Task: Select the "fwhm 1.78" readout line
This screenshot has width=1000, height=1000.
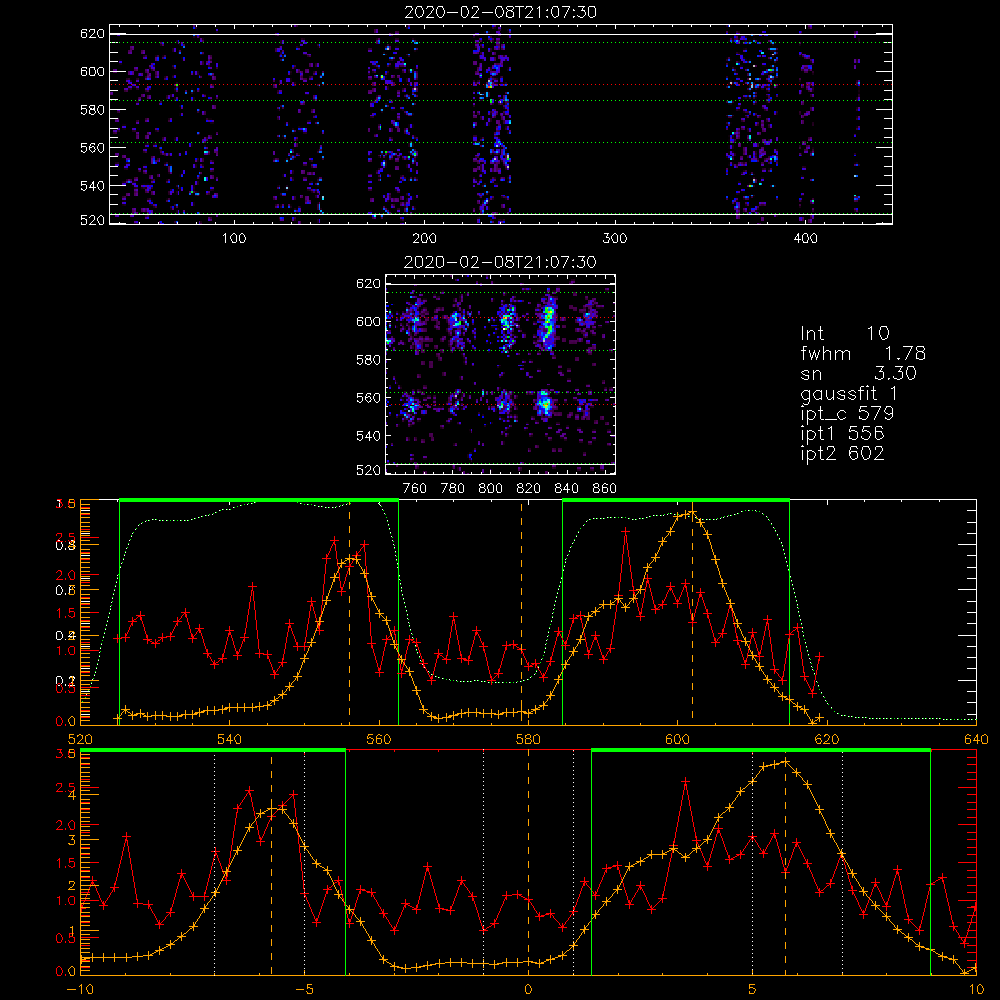Action: pos(863,353)
